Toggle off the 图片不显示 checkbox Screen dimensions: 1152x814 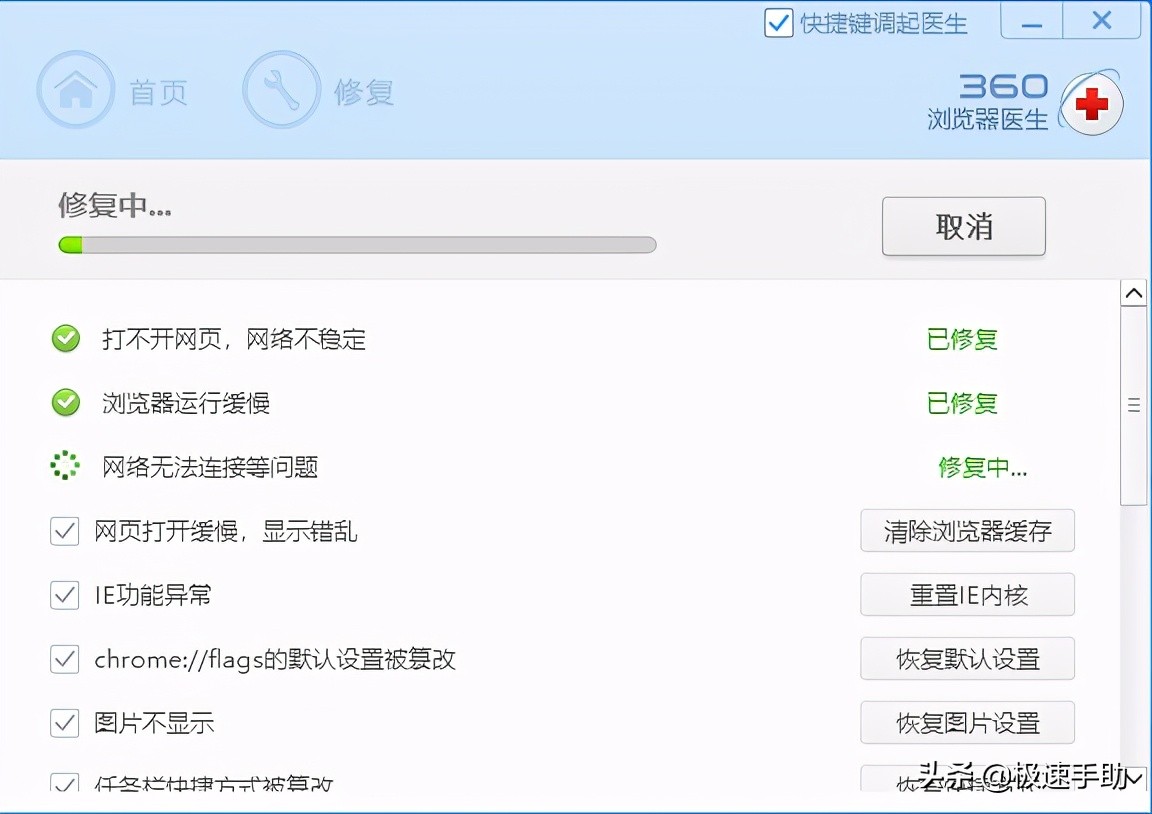point(64,723)
